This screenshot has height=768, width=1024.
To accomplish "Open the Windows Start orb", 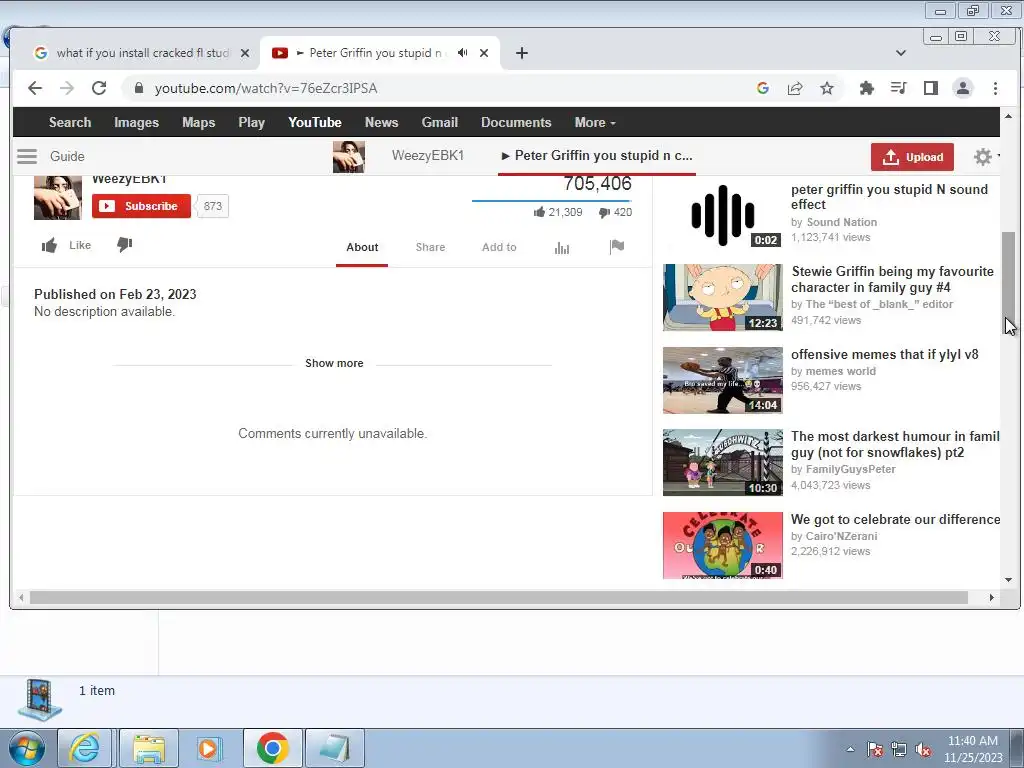I will [26, 748].
